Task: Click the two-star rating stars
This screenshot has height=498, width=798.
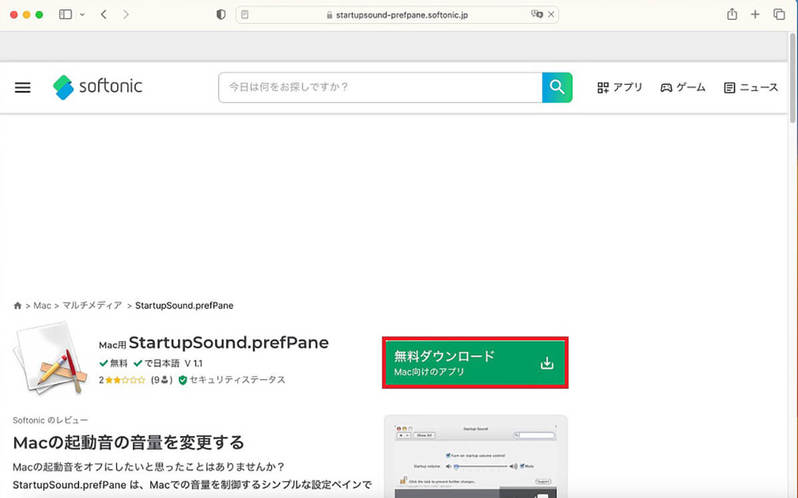Action: (x=125, y=380)
